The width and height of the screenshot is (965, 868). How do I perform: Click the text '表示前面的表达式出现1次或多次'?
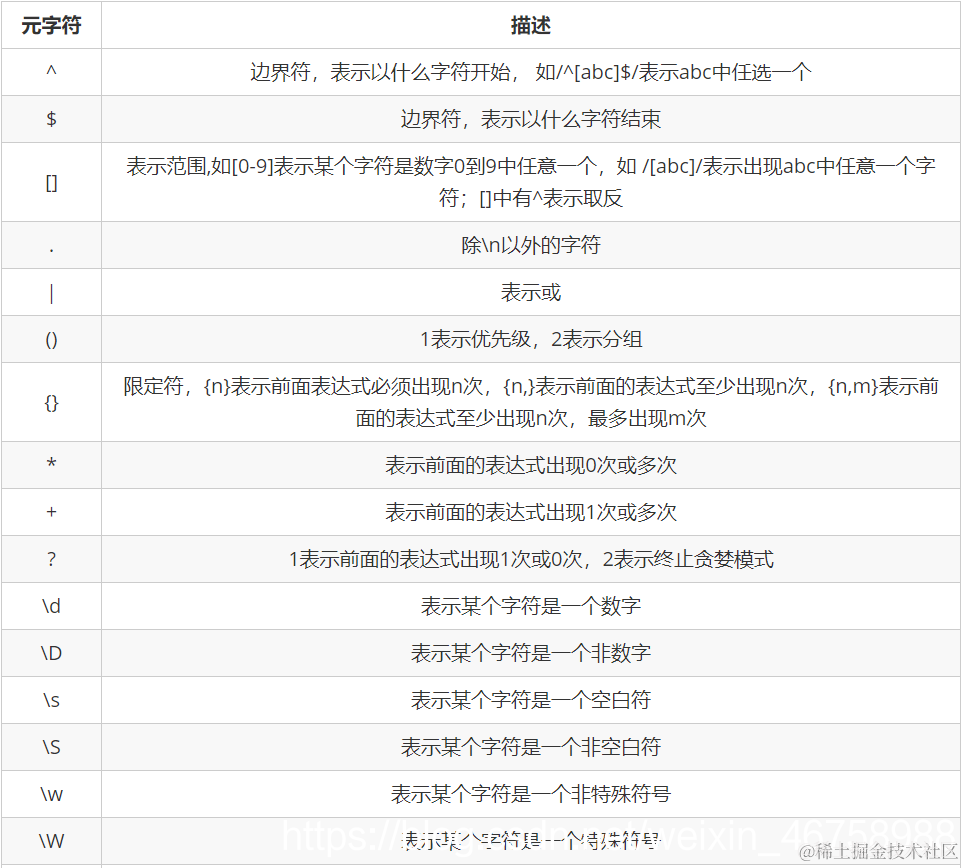pyautogui.click(x=531, y=512)
